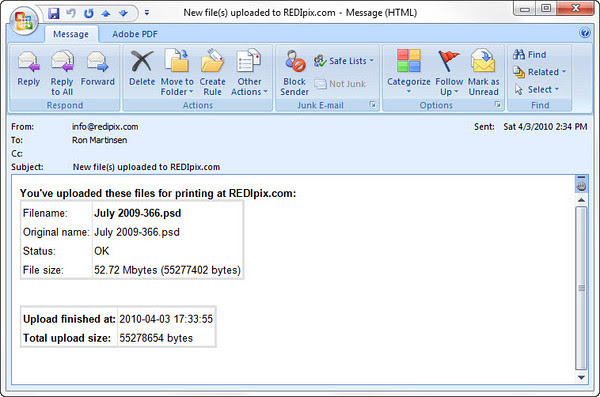Click the Undo arrow in Quick Access toolbar
The height and width of the screenshot is (397, 600).
(x=71, y=13)
